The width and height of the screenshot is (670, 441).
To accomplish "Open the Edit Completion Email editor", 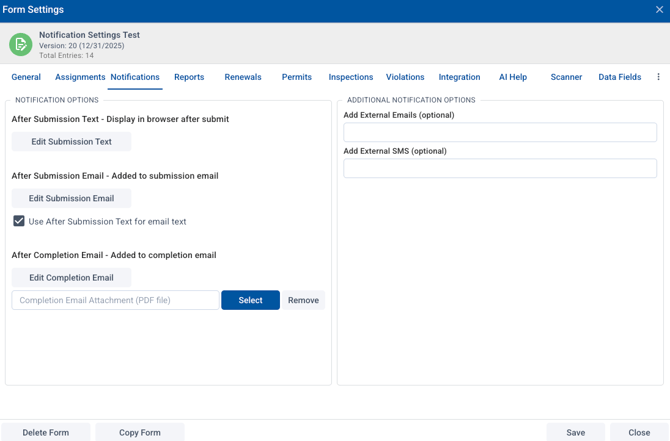I will tap(71, 278).
